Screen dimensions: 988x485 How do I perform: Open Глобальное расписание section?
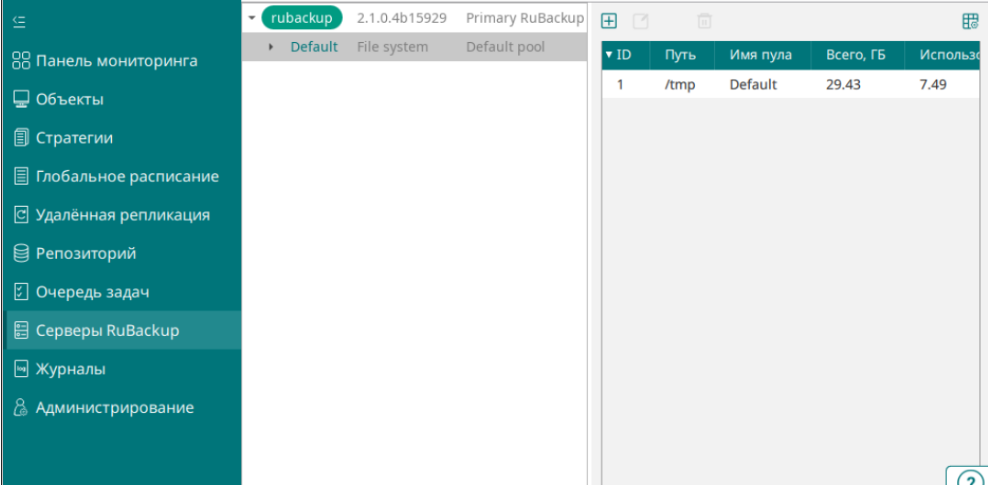(x=127, y=176)
